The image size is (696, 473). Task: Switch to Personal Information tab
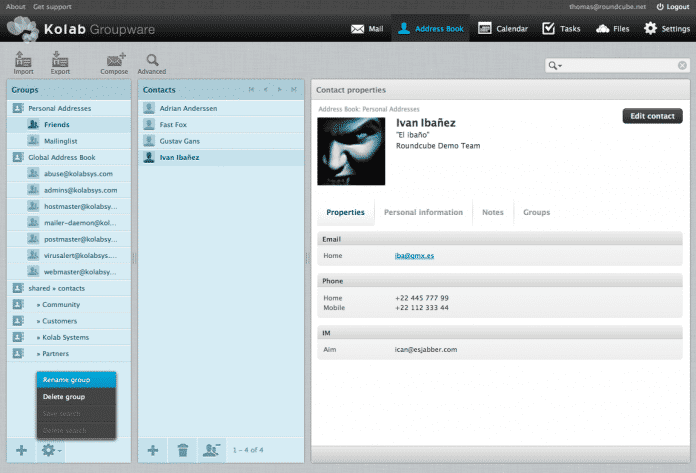[423, 212]
